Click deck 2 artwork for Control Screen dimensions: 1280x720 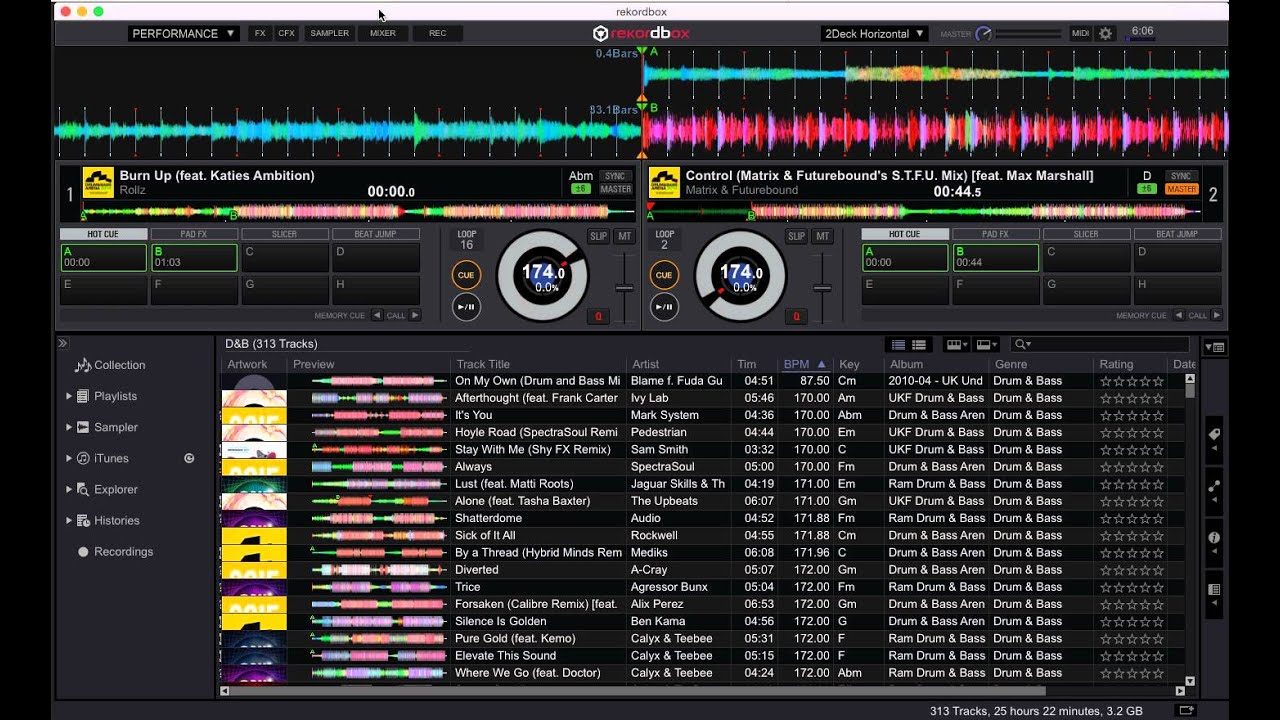(x=664, y=183)
